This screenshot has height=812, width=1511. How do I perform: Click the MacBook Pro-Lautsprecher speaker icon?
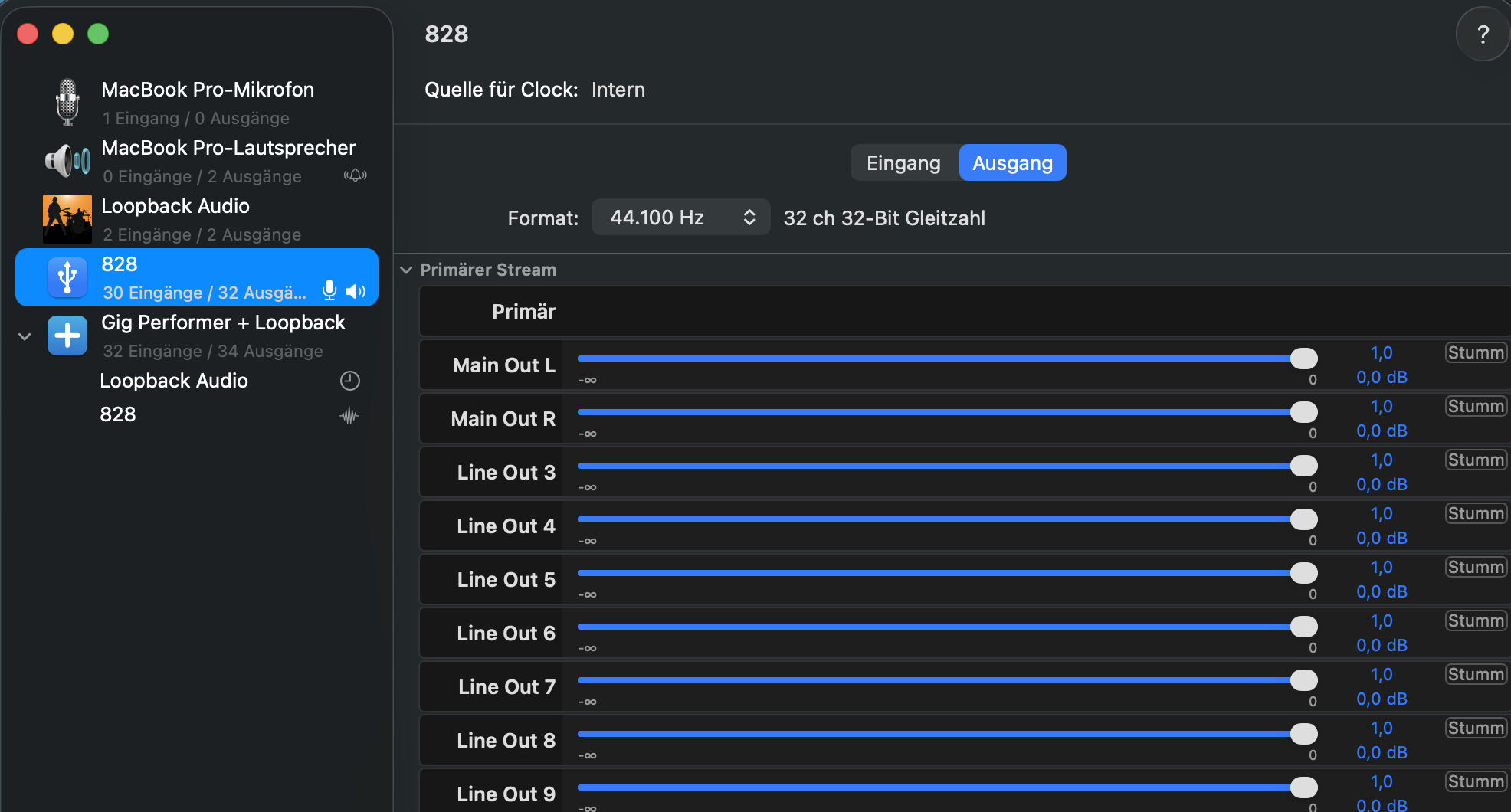click(67, 161)
